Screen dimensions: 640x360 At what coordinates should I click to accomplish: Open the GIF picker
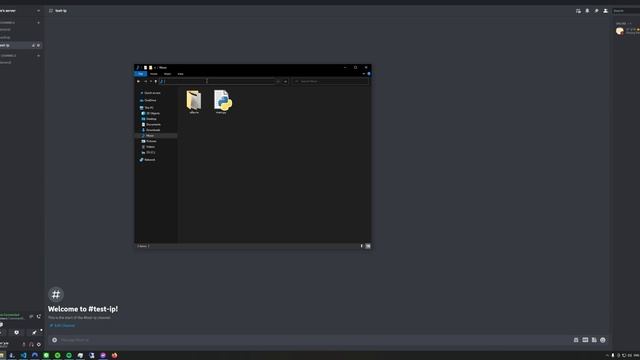pos(585,340)
